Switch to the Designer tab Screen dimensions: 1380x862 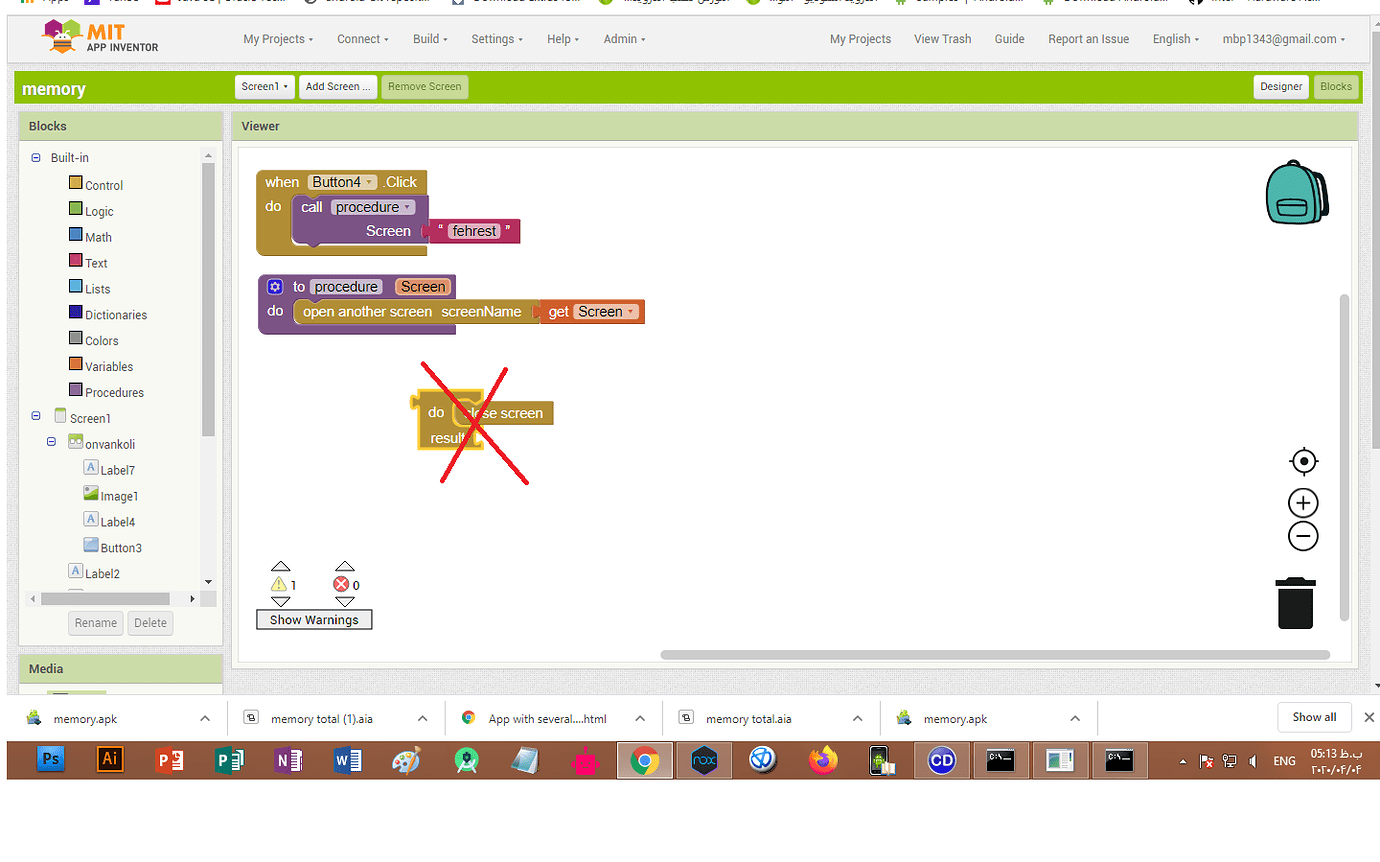(1281, 87)
